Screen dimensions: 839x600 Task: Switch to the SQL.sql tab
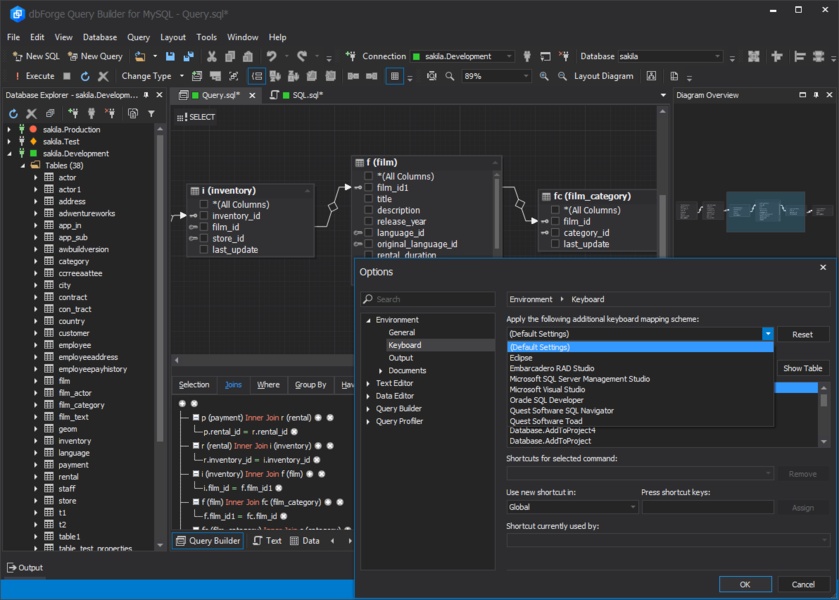306,96
